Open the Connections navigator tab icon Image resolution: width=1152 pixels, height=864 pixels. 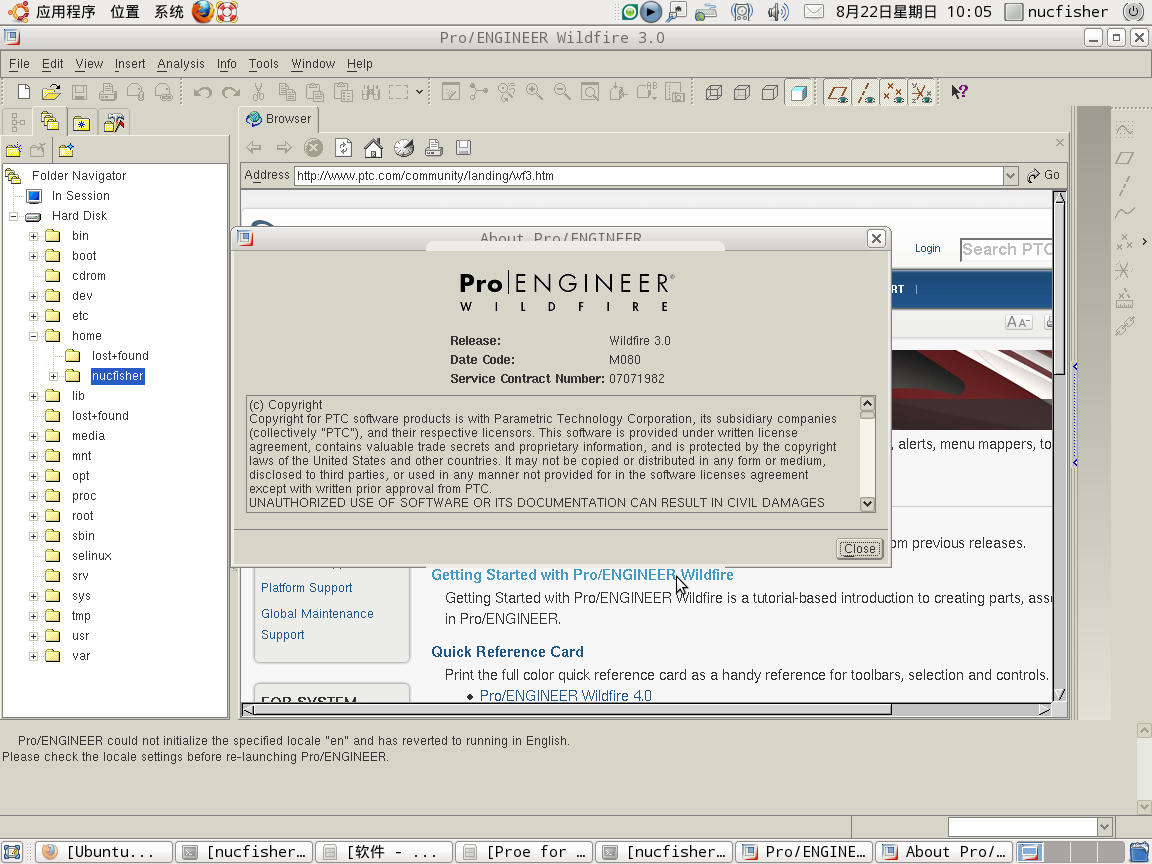(x=114, y=123)
